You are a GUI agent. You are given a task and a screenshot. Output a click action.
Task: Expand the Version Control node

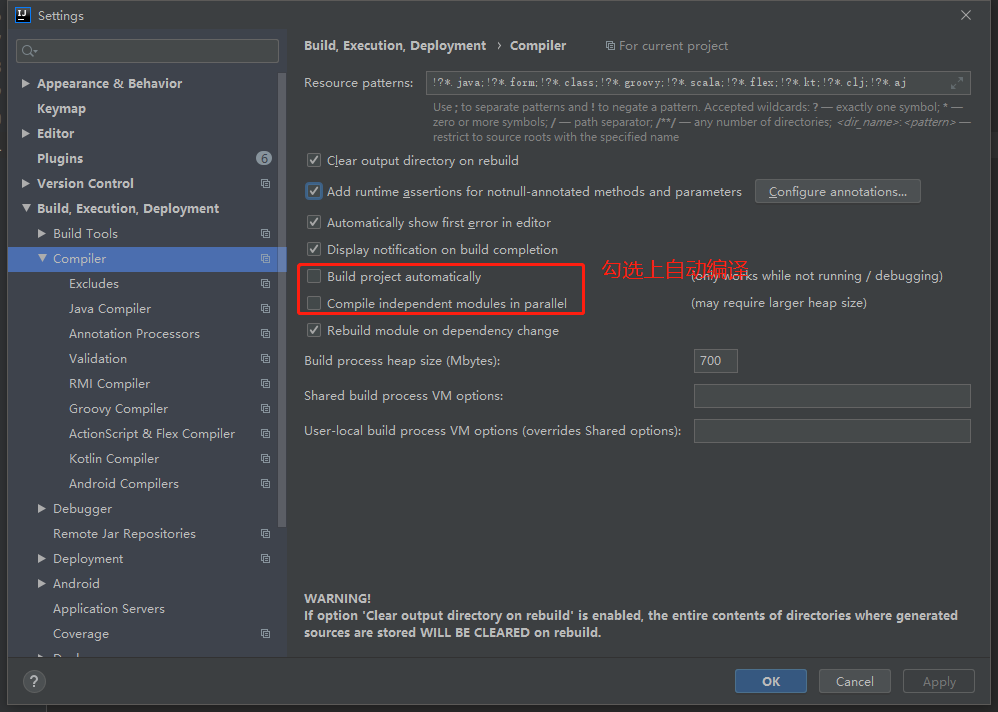pyautogui.click(x=25, y=183)
